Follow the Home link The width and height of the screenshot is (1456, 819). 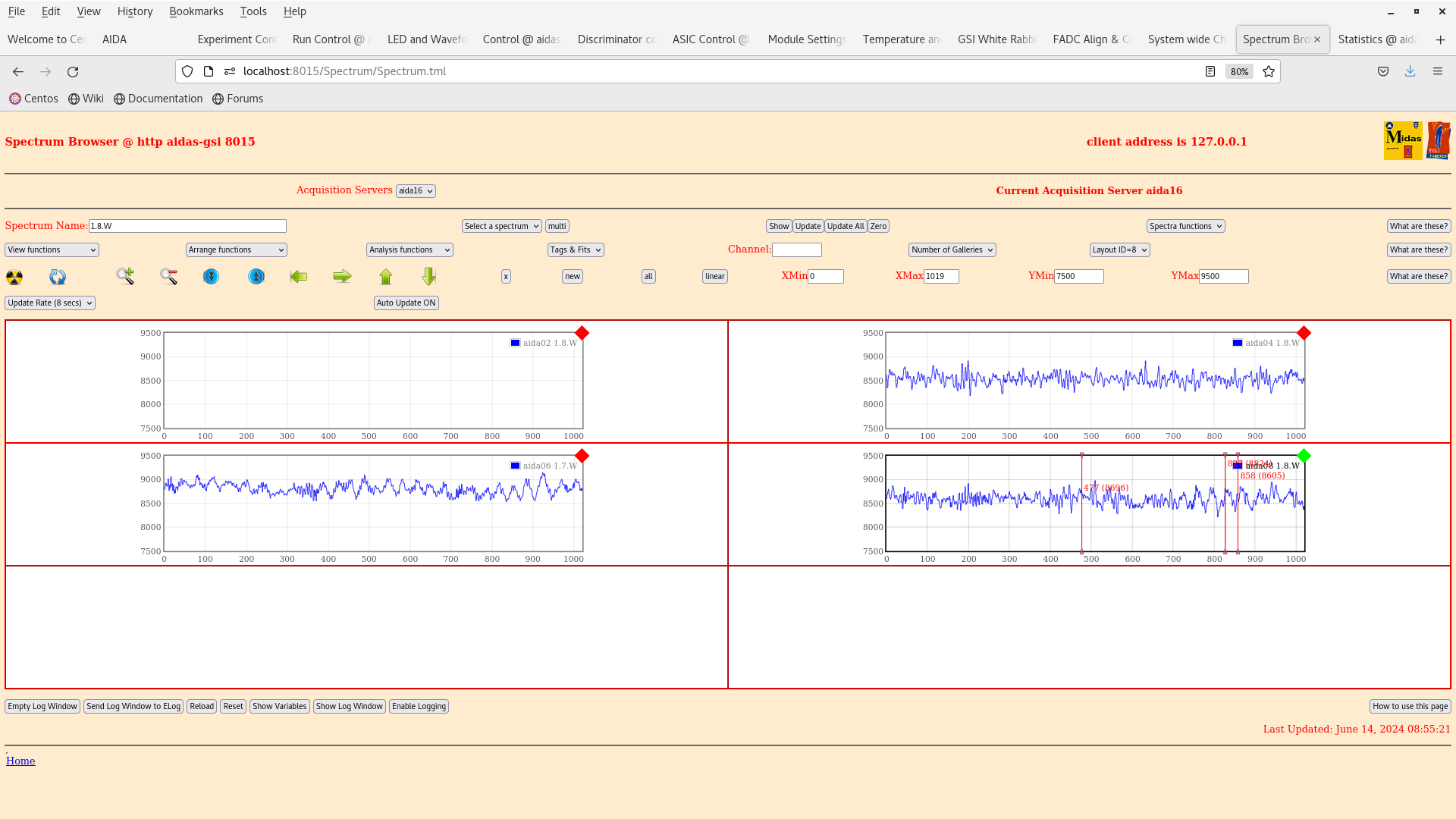[x=20, y=761]
